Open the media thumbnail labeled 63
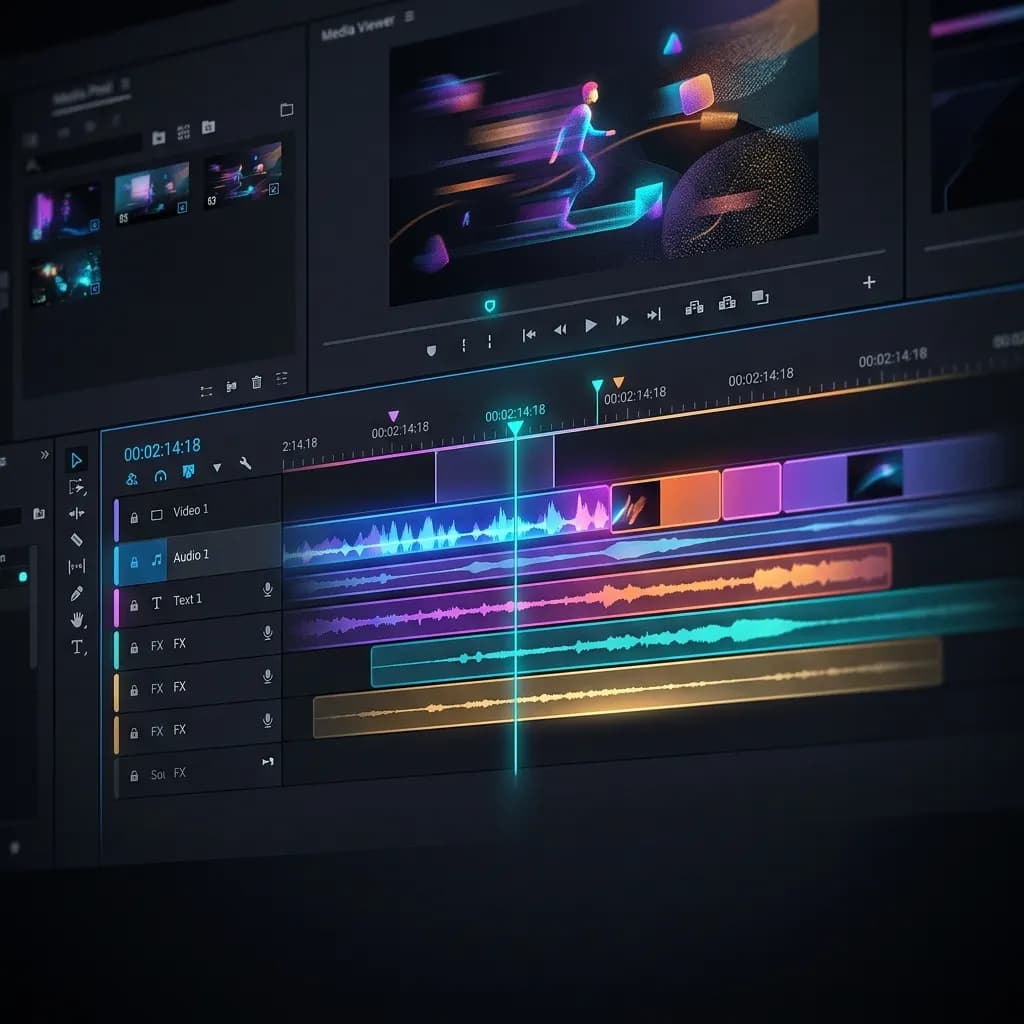This screenshot has width=1024, height=1024. pos(244,176)
